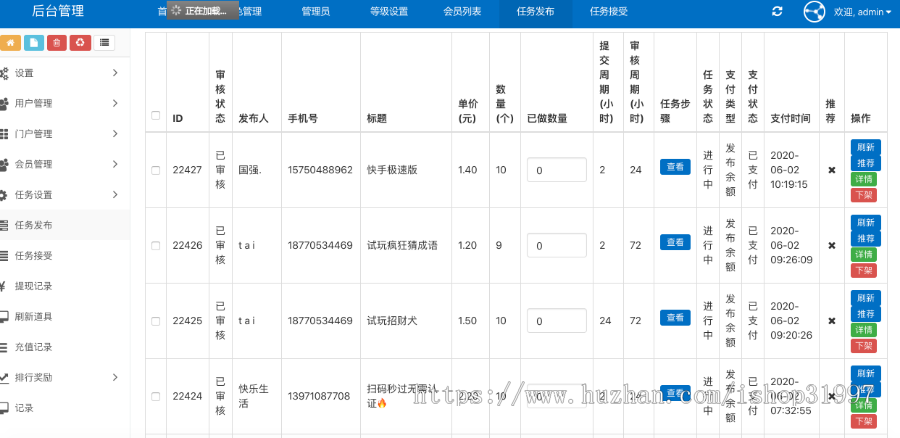Click the icon beside 任务接受 in sidebar

pos(4,255)
